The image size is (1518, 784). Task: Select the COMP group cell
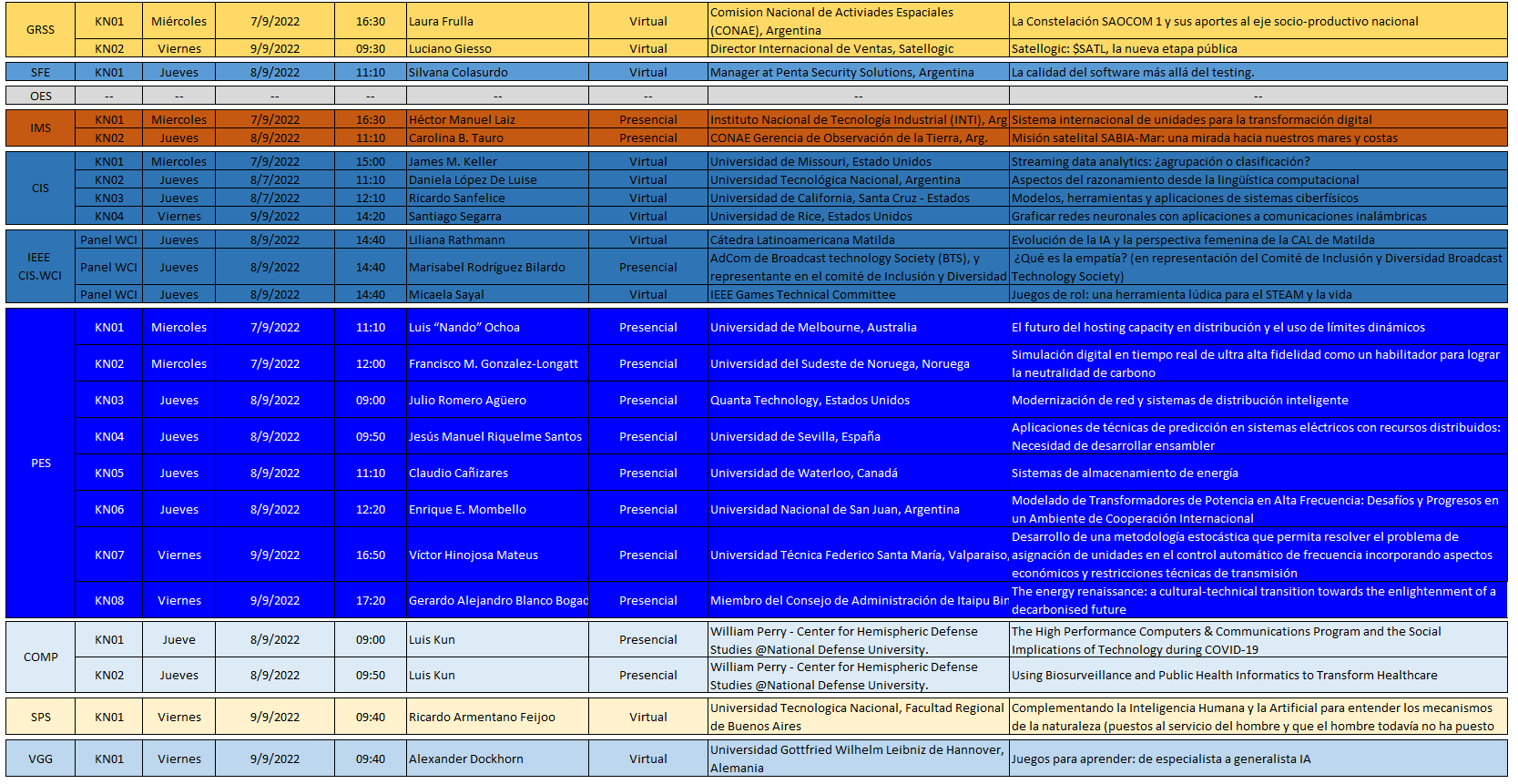click(x=40, y=657)
